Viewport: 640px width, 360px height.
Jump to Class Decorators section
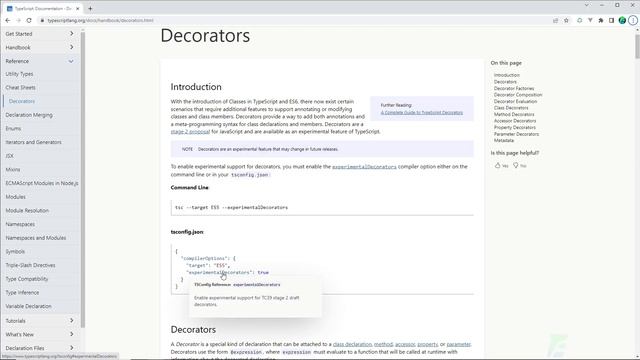click(511, 108)
